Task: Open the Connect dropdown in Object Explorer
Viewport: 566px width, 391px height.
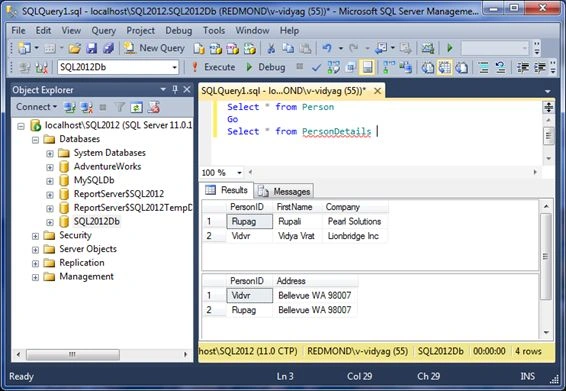Action: tap(36, 107)
